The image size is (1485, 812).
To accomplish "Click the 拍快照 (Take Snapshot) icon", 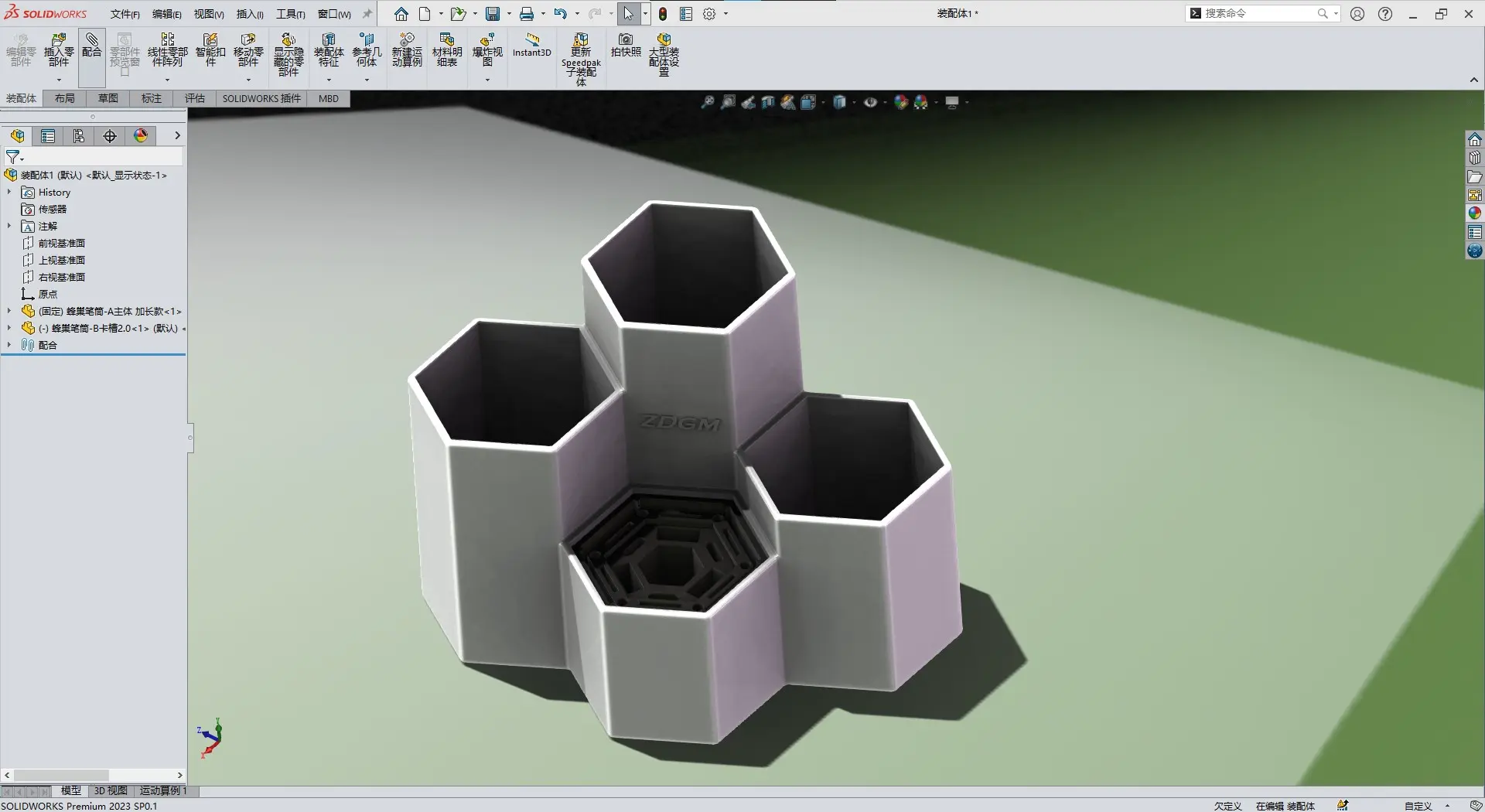I will (x=626, y=45).
